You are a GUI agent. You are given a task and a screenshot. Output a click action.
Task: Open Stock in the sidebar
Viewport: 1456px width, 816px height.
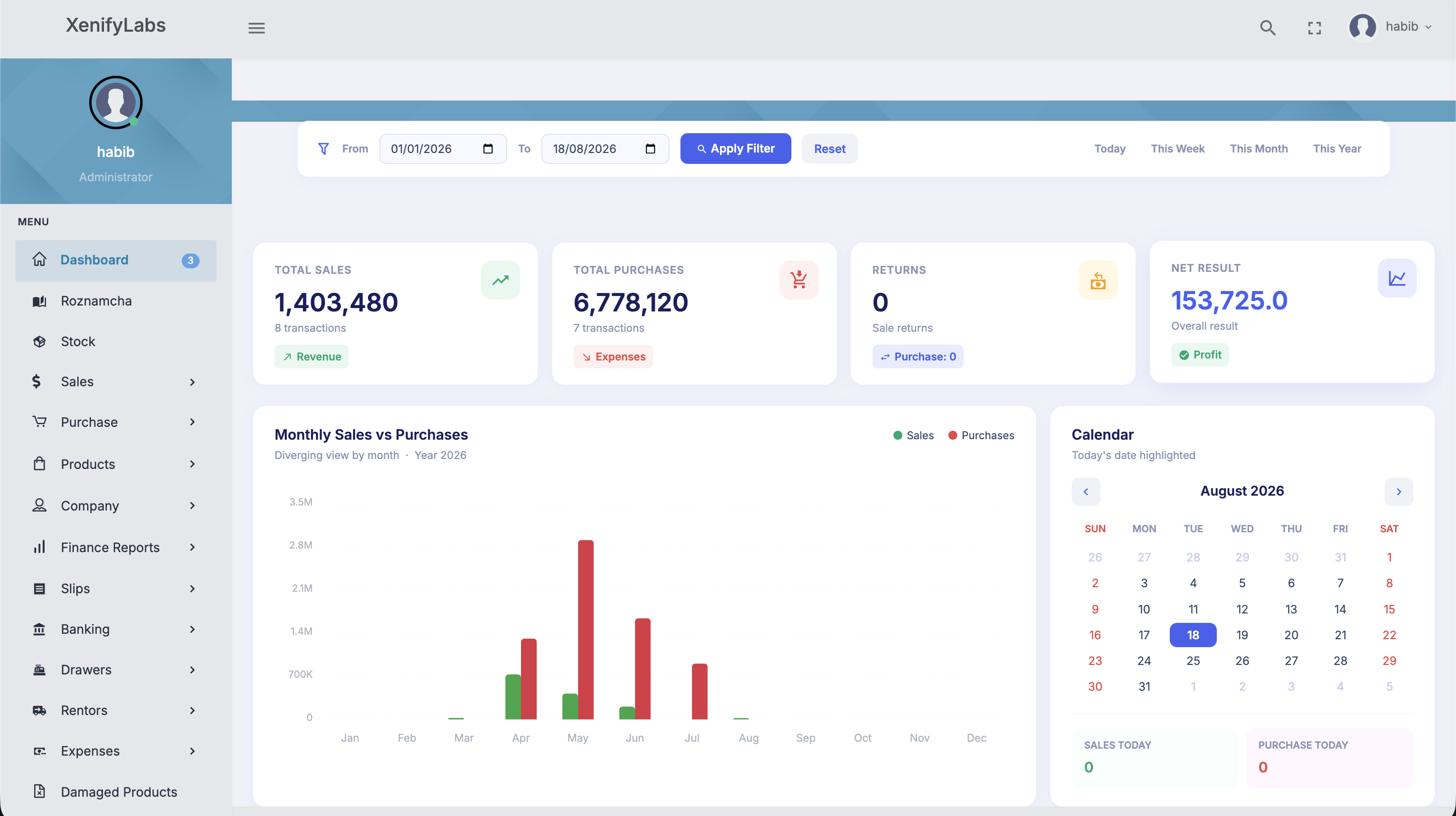click(x=116, y=341)
